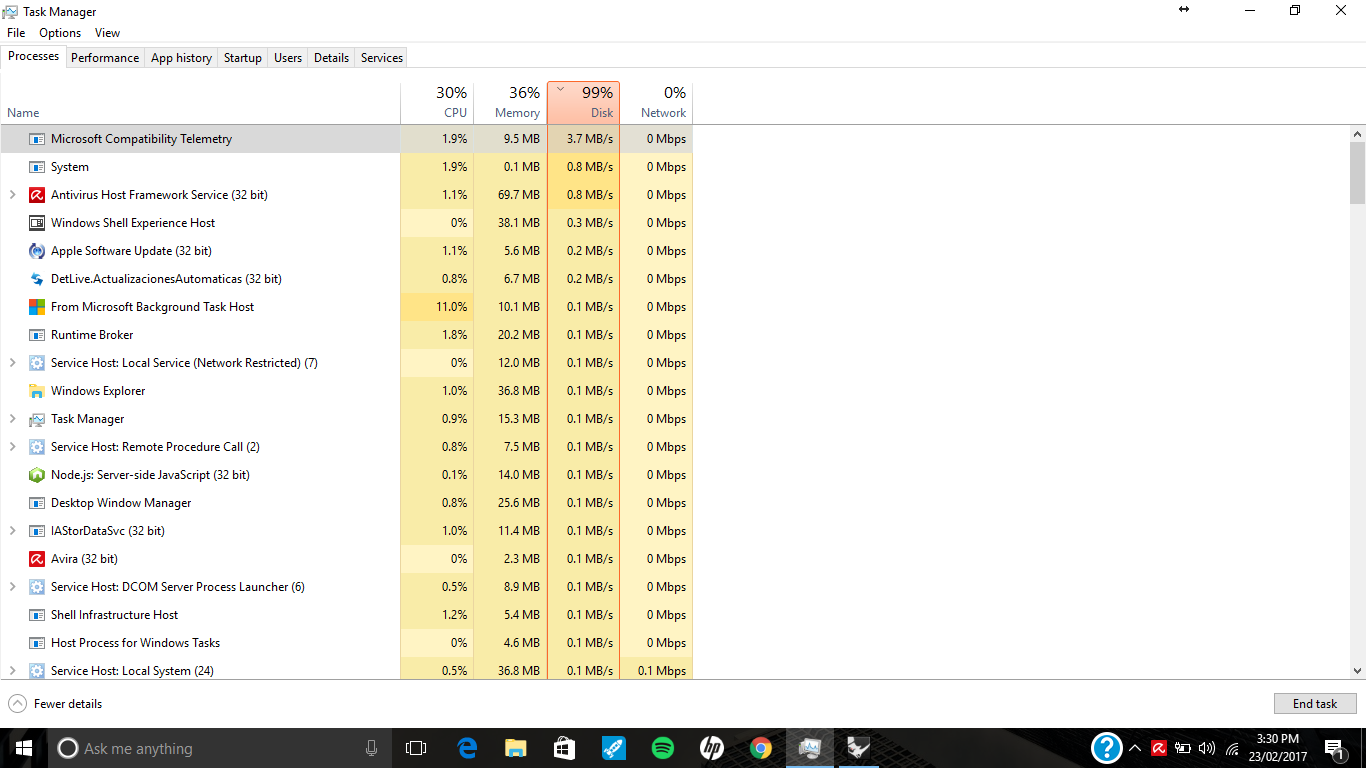Sort processes by the Memory column header
The width and height of the screenshot is (1366, 768).
click(x=510, y=103)
